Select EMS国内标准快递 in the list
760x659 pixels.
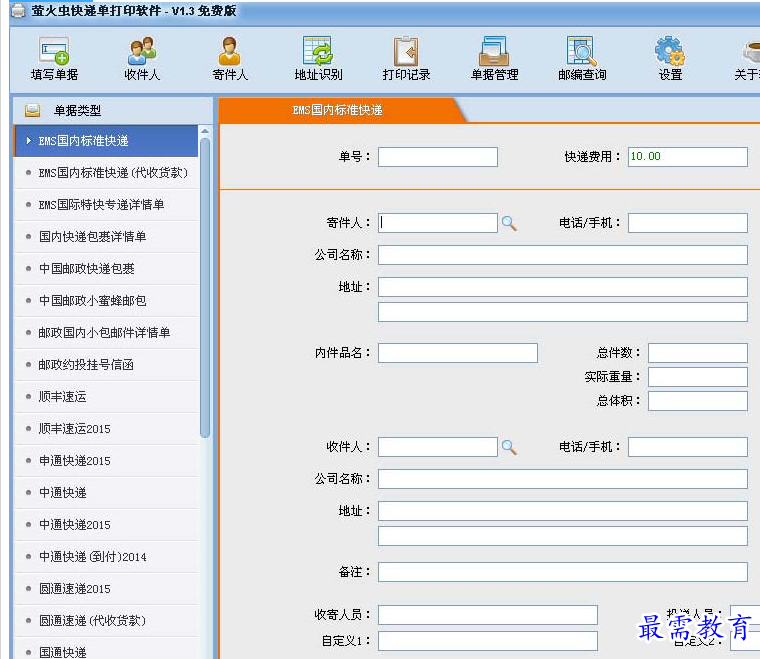pyautogui.click(x=106, y=141)
